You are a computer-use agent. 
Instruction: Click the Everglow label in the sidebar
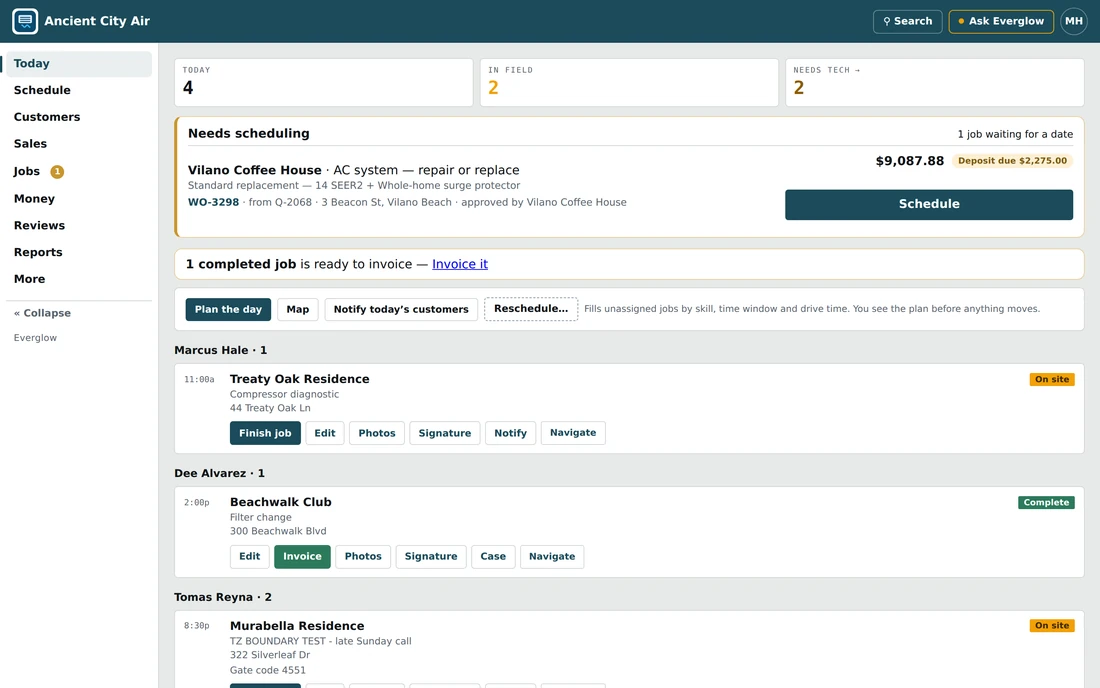35,338
